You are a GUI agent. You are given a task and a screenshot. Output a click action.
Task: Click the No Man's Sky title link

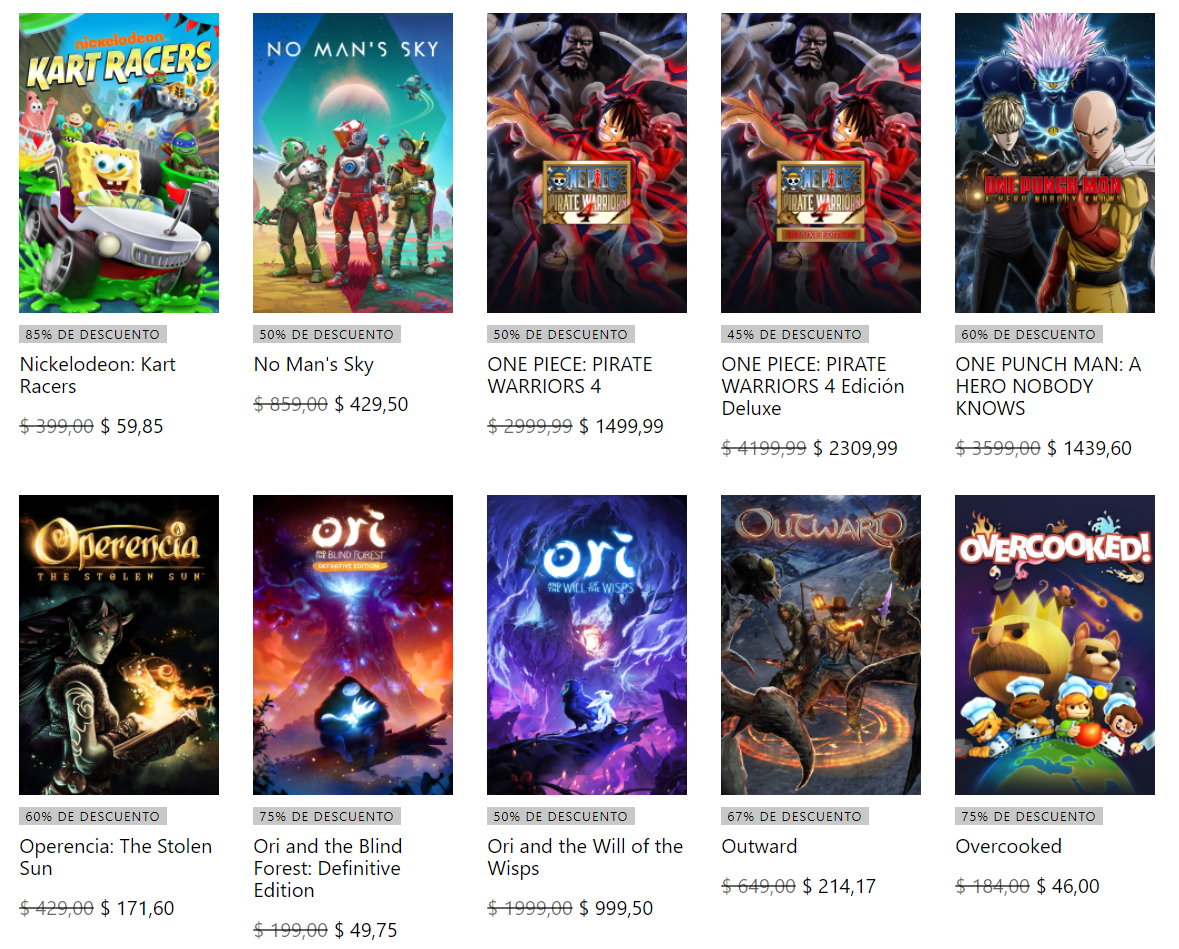pyautogui.click(x=314, y=365)
